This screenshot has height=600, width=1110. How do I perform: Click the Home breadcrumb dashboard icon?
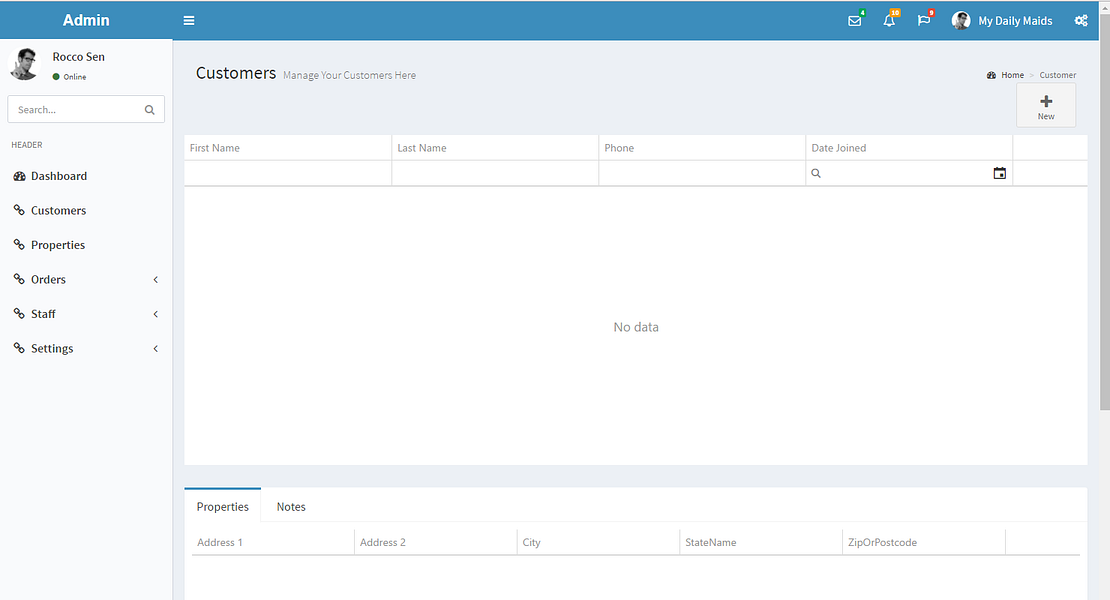pyautogui.click(x=991, y=75)
